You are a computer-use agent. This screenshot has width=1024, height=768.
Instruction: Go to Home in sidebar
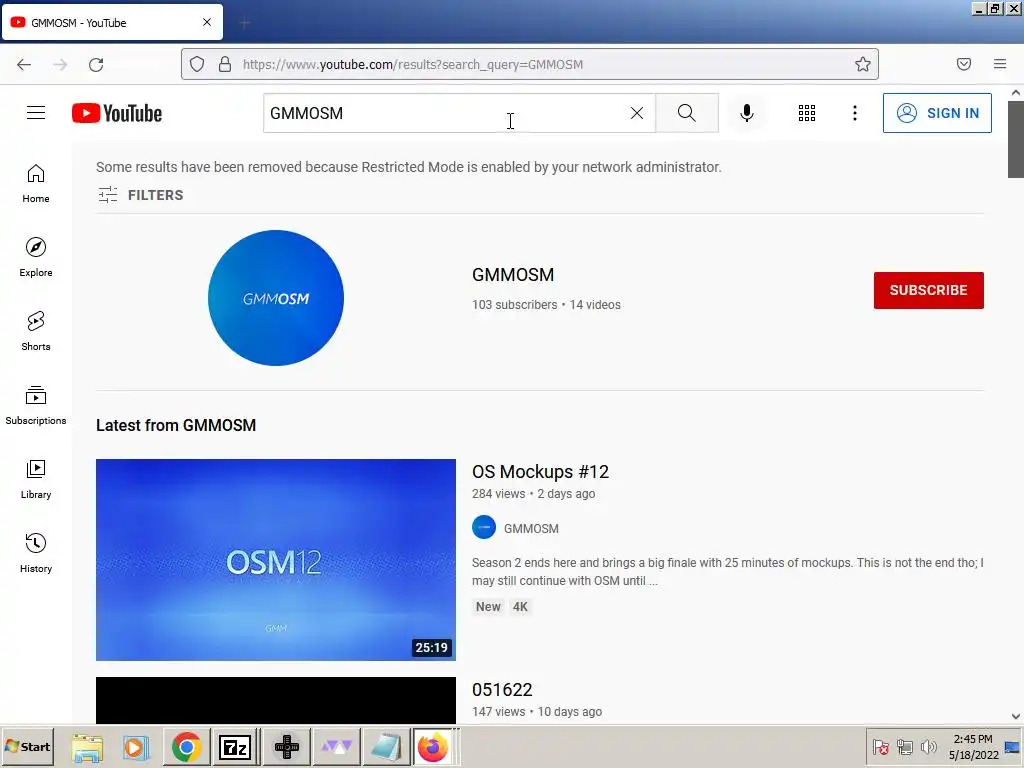point(36,184)
